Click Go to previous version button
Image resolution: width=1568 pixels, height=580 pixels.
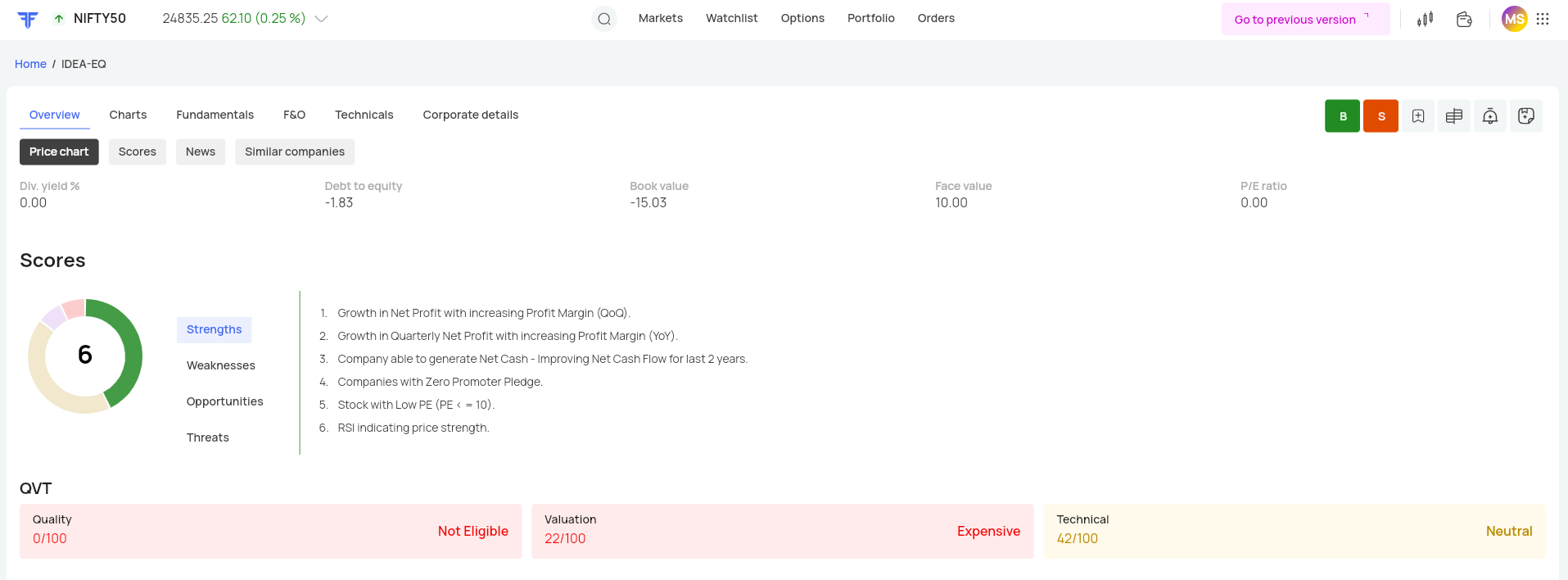point(1305,19)
